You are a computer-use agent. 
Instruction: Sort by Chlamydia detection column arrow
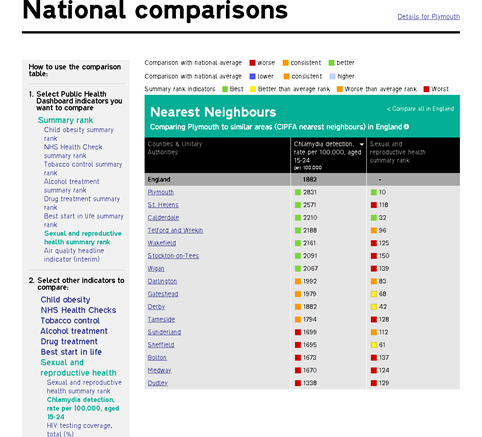362,144
